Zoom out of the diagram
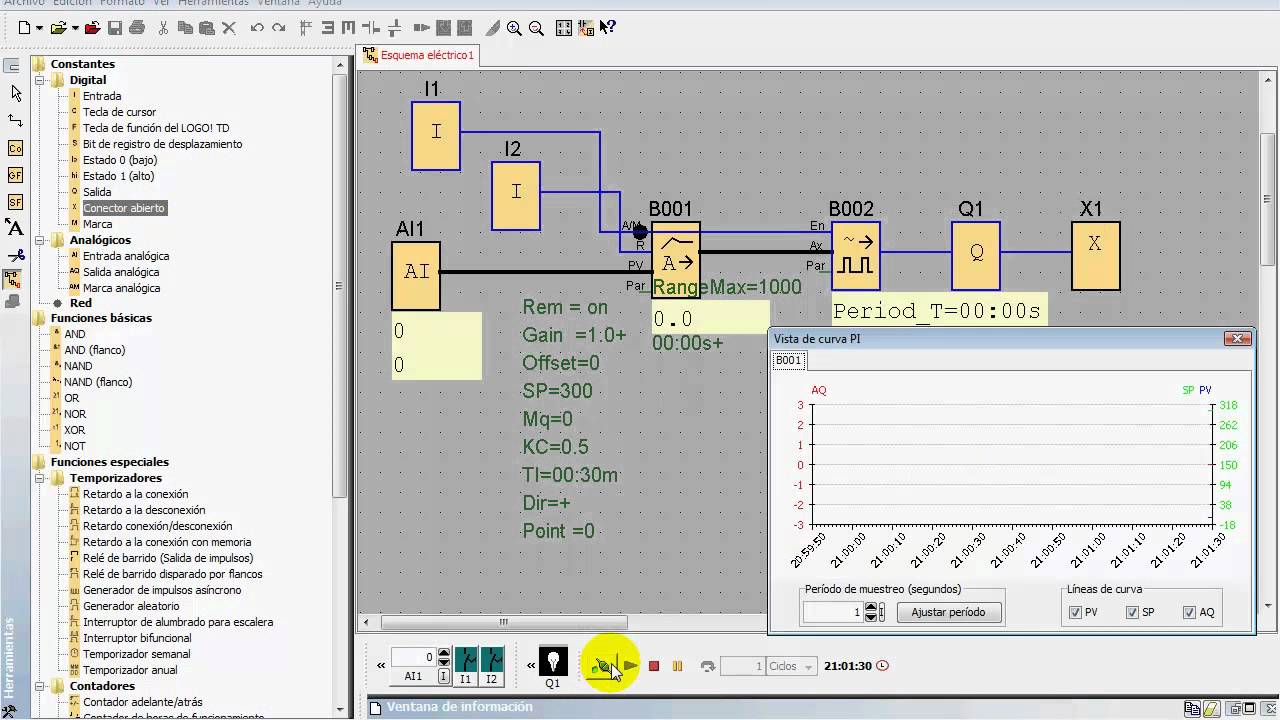This screenshot has width=1280, height=720. click(x=536, y=28)
